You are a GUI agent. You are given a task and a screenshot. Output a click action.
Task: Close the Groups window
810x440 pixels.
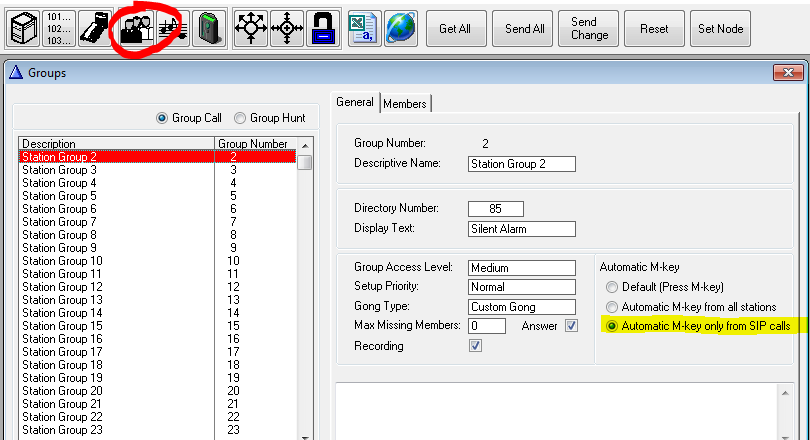coord(788,73)
